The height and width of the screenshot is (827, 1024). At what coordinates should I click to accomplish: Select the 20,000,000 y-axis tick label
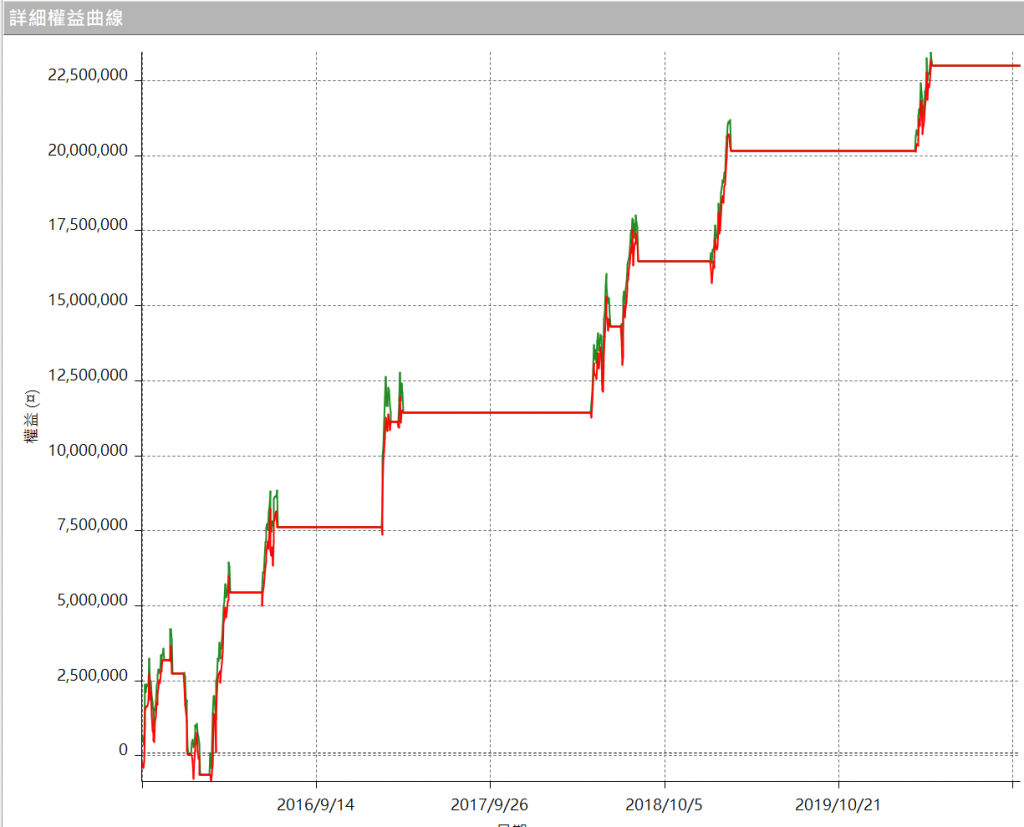tap(87, 151)
